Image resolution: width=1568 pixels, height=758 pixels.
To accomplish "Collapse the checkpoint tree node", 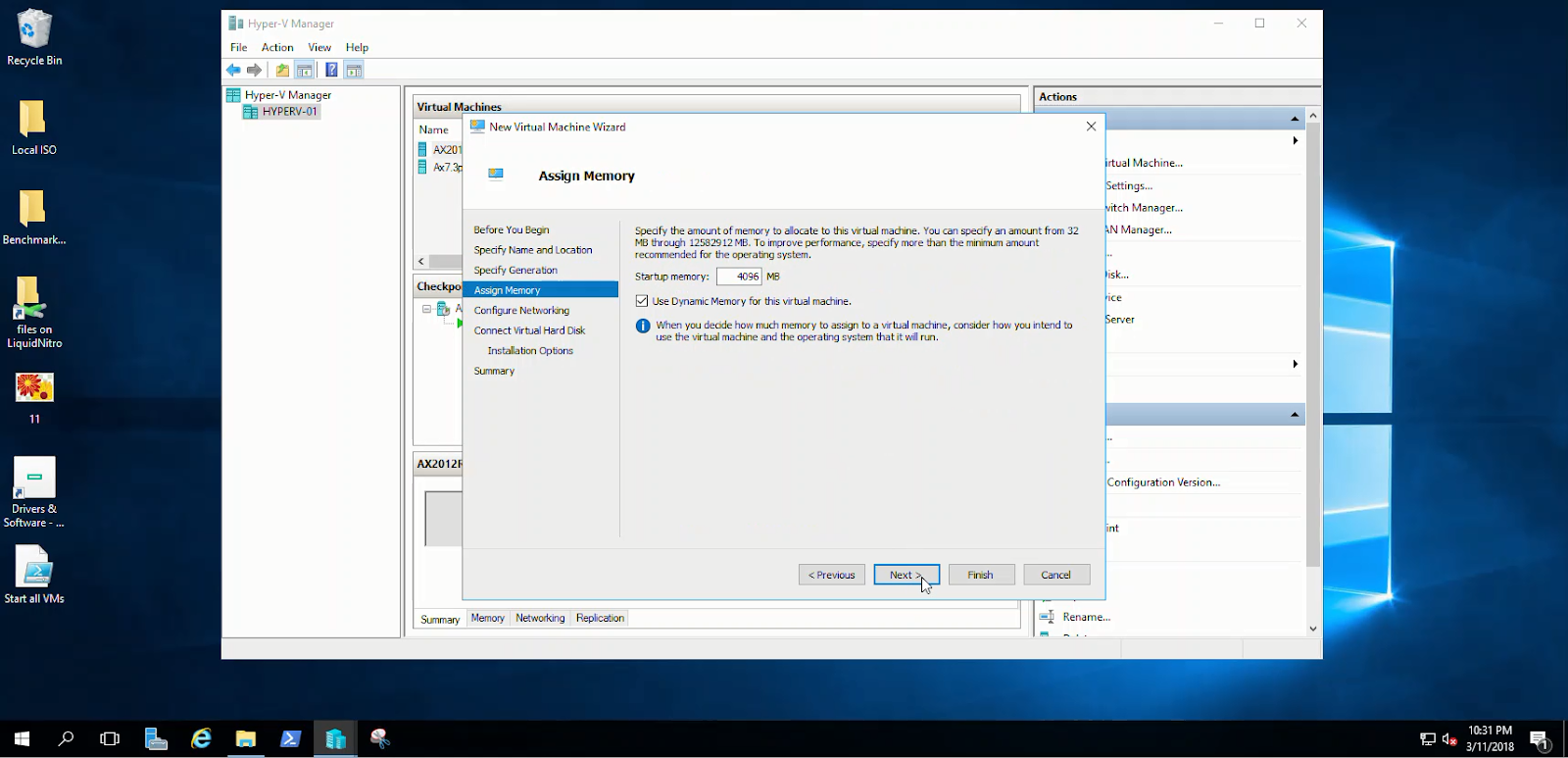I will (x=426, y=309).
